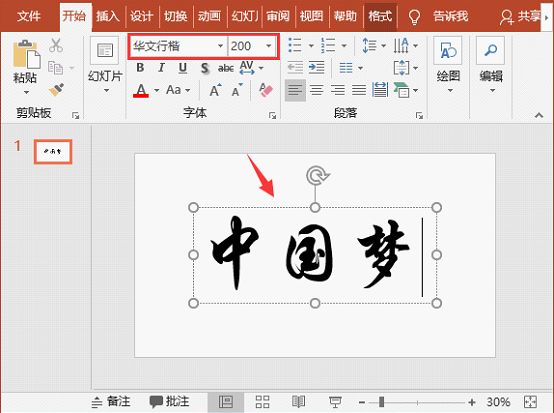
Task: Expand the font color dropdown arrow
Action: [x=156, y=90]
